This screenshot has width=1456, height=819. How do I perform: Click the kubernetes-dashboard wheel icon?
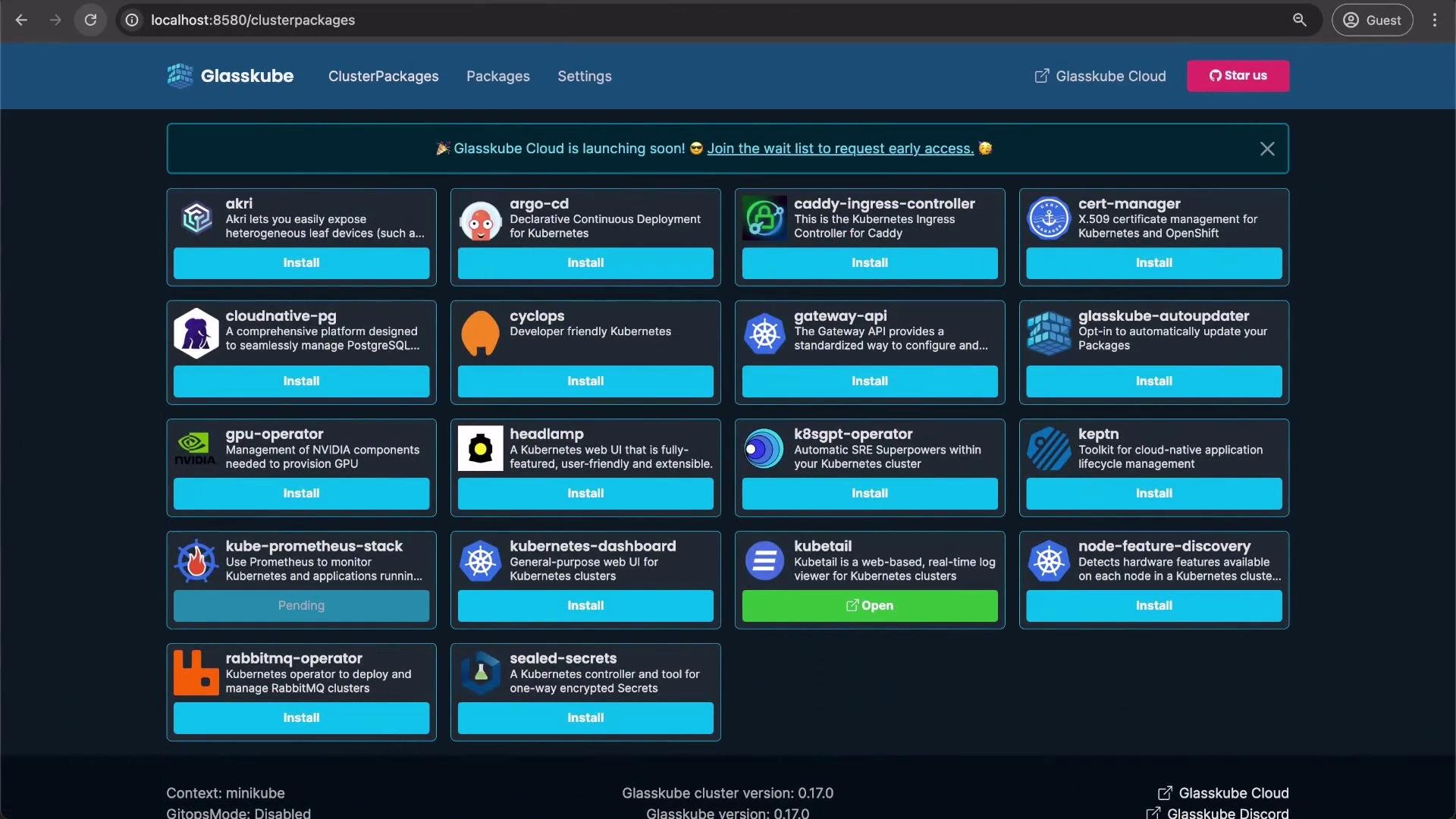(480, 561)
